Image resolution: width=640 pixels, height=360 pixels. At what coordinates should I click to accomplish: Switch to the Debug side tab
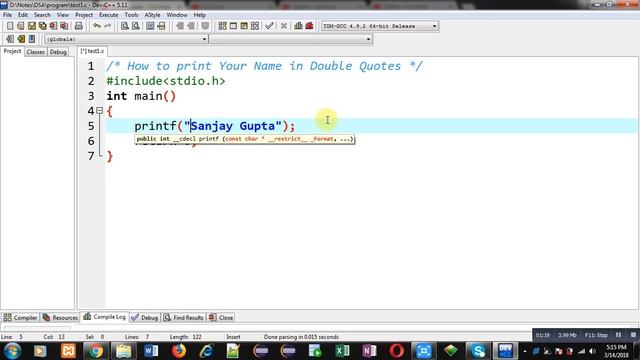[x=58, y=52]
